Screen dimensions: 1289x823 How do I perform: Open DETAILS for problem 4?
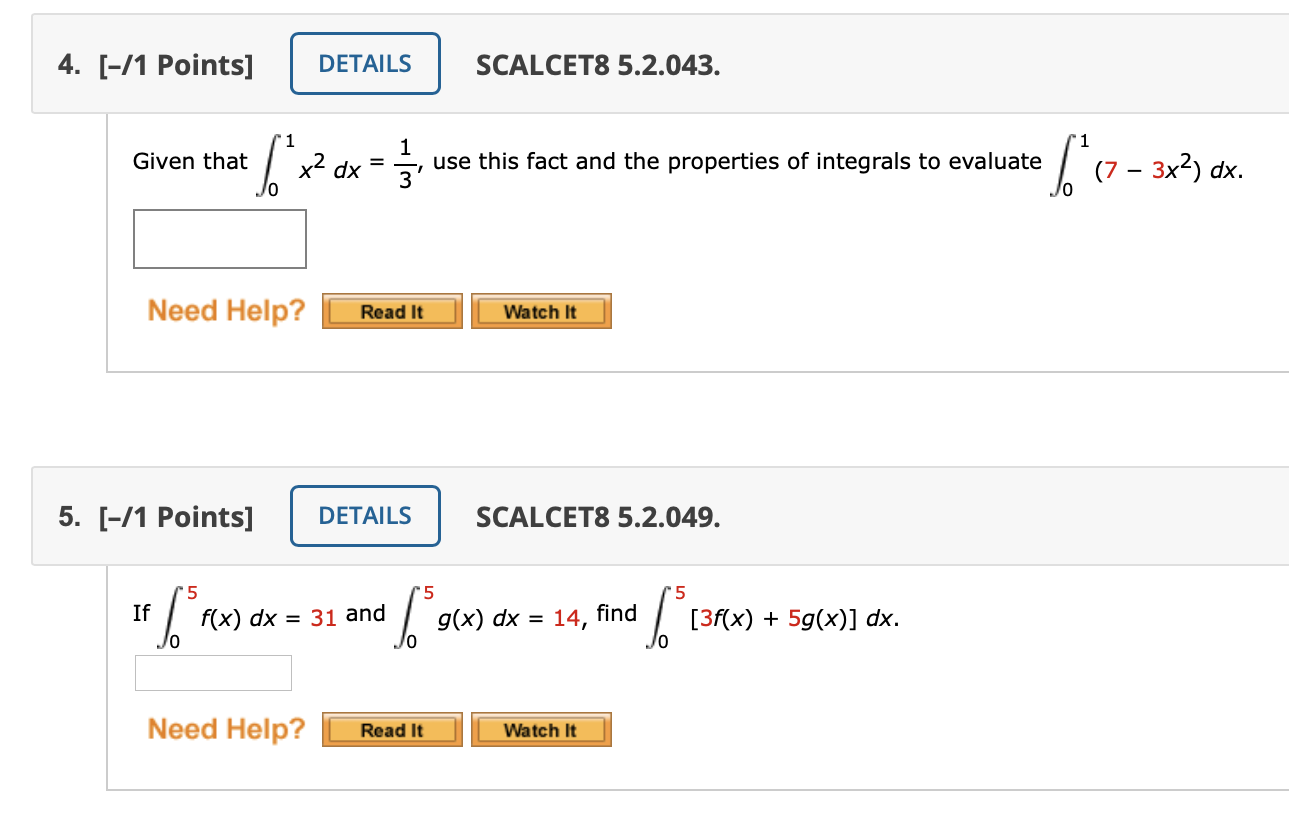click(365, 63)
